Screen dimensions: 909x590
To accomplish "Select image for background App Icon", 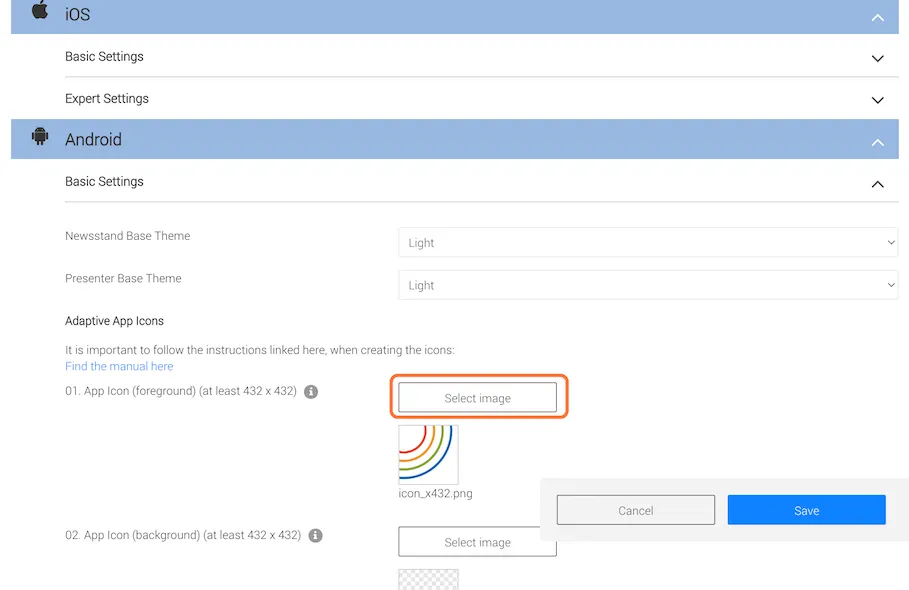I will (x=477, y=541).
